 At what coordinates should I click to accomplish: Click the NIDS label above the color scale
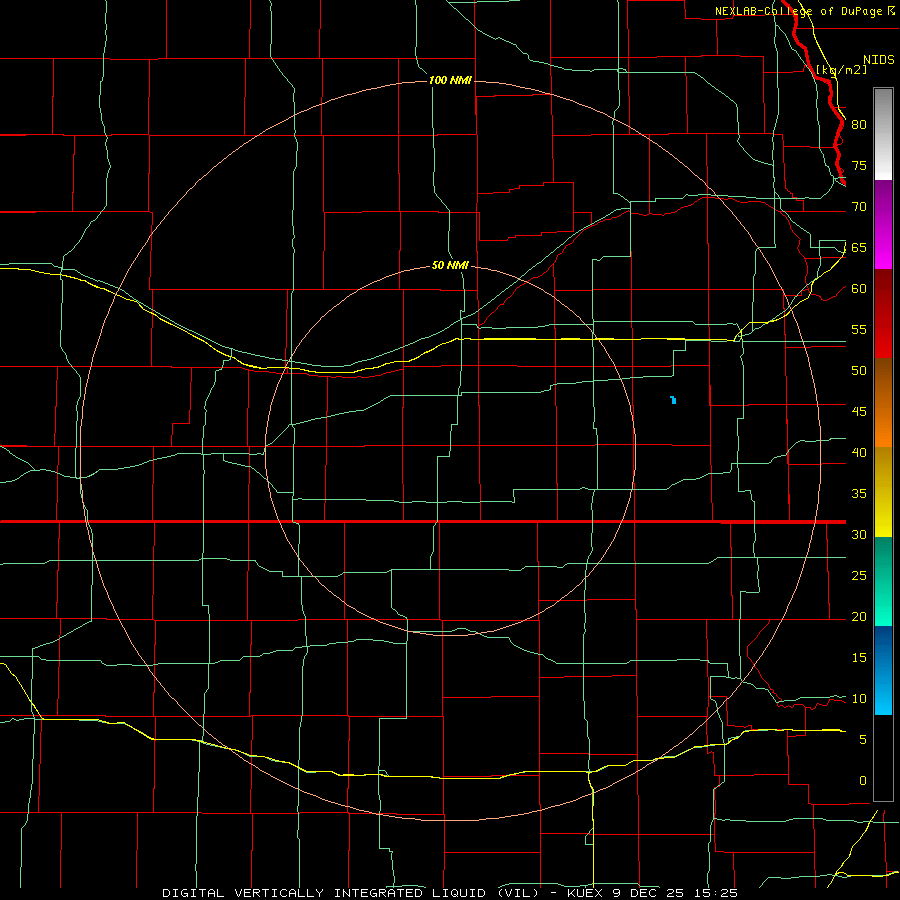(x=878, y=60)
